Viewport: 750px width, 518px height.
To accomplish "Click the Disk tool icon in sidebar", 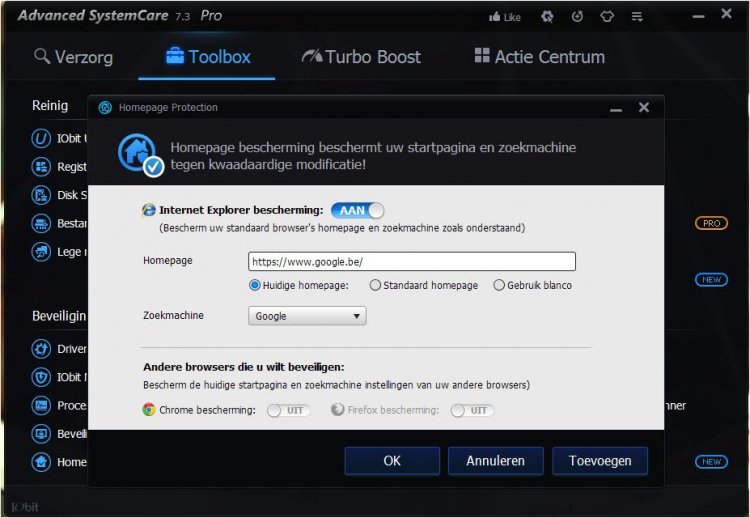I will coord(41,195).
